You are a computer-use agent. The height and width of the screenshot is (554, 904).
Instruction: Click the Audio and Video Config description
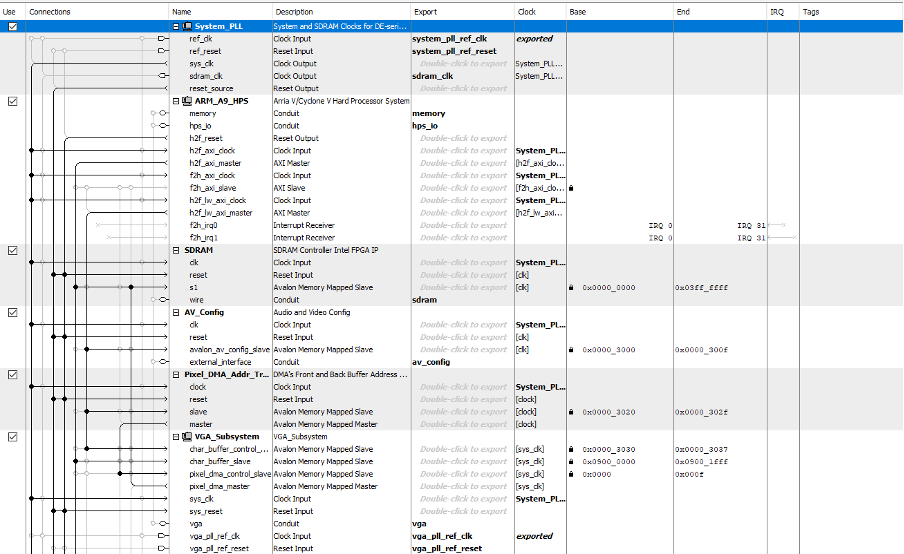312,312
